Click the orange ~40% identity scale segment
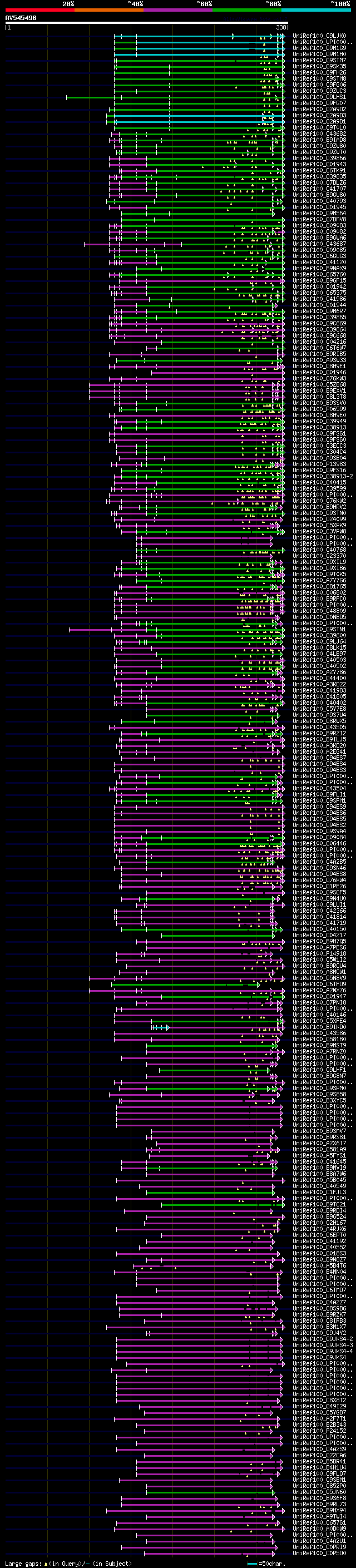This screenshot has height=1568, width=356. click(x=109, y=10)
